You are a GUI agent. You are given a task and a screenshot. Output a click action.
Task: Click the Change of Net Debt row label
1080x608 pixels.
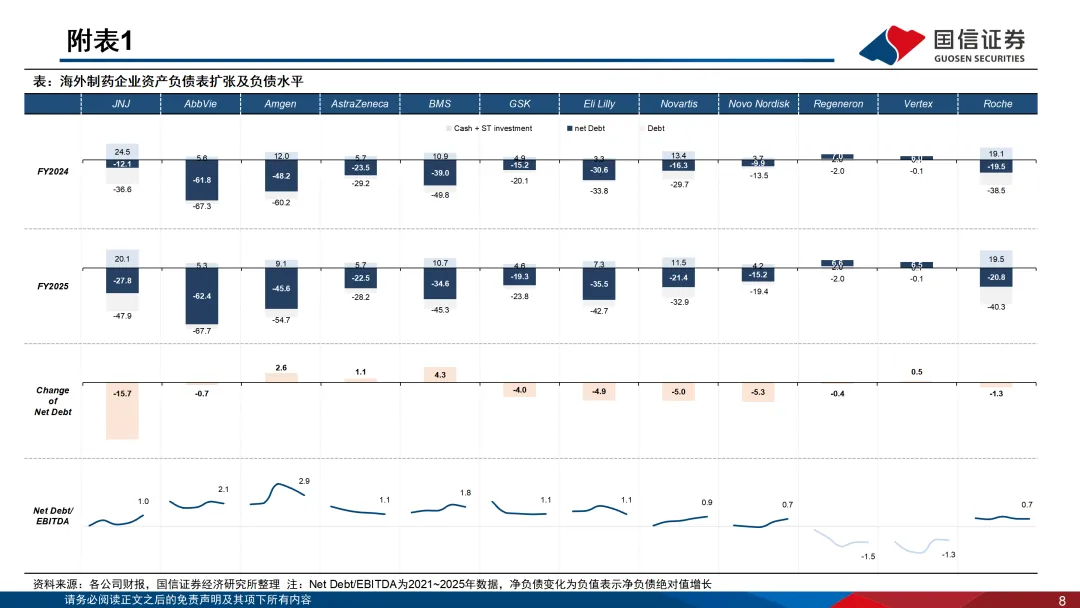click(x=53, y=401)
